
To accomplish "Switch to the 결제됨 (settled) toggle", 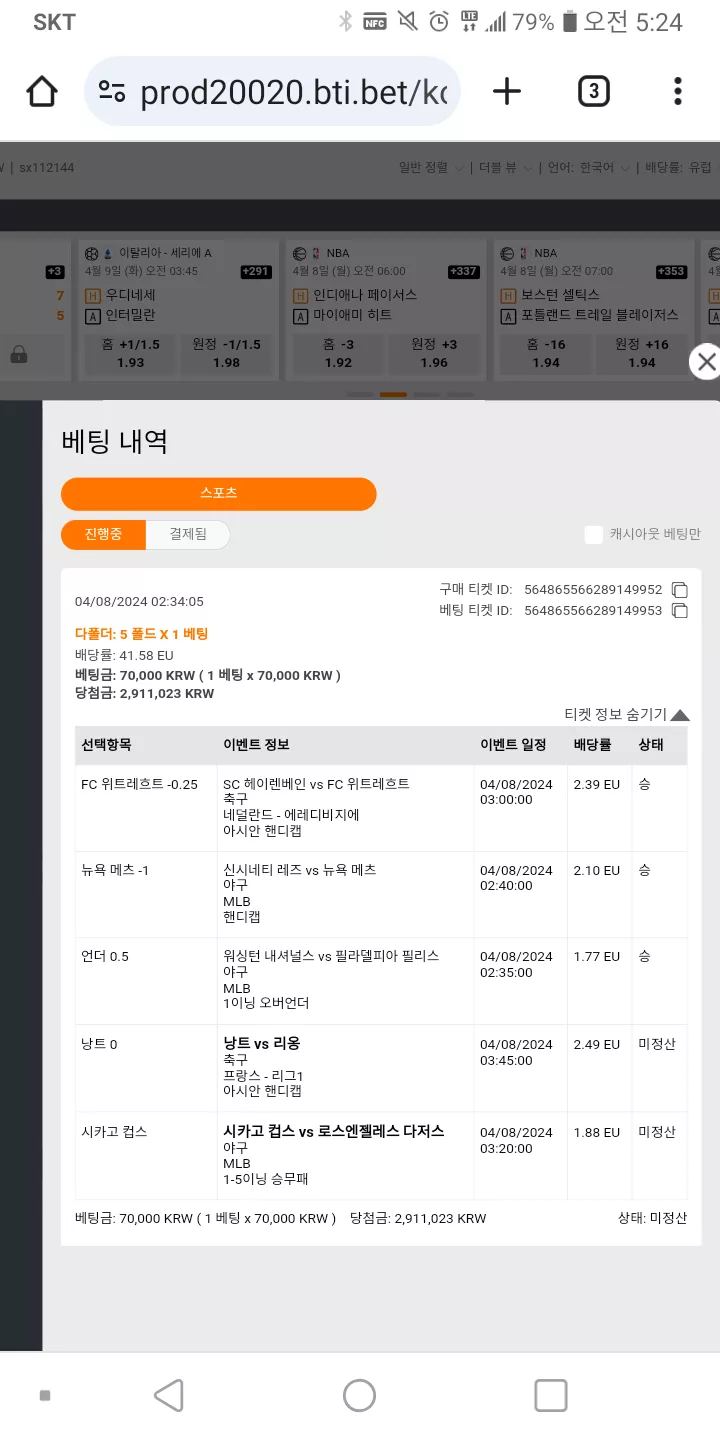I will click(188, 534).
